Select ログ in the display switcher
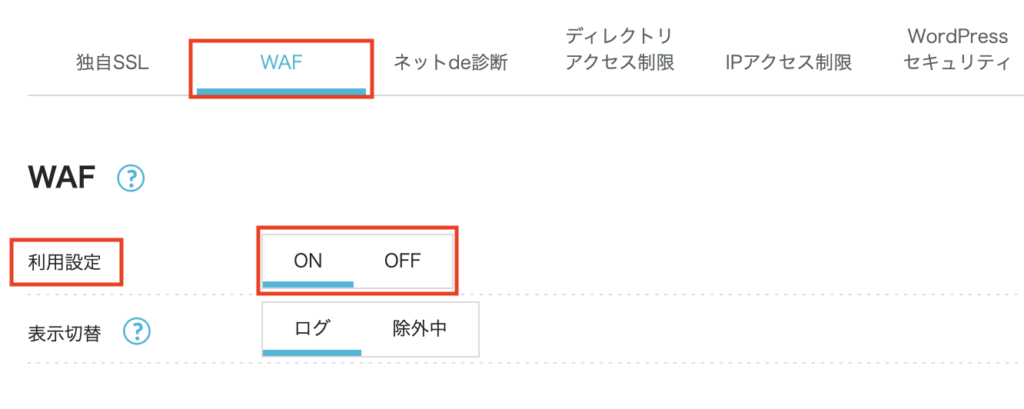Viewport: 1024px width, 409px height. pos(312,328)
